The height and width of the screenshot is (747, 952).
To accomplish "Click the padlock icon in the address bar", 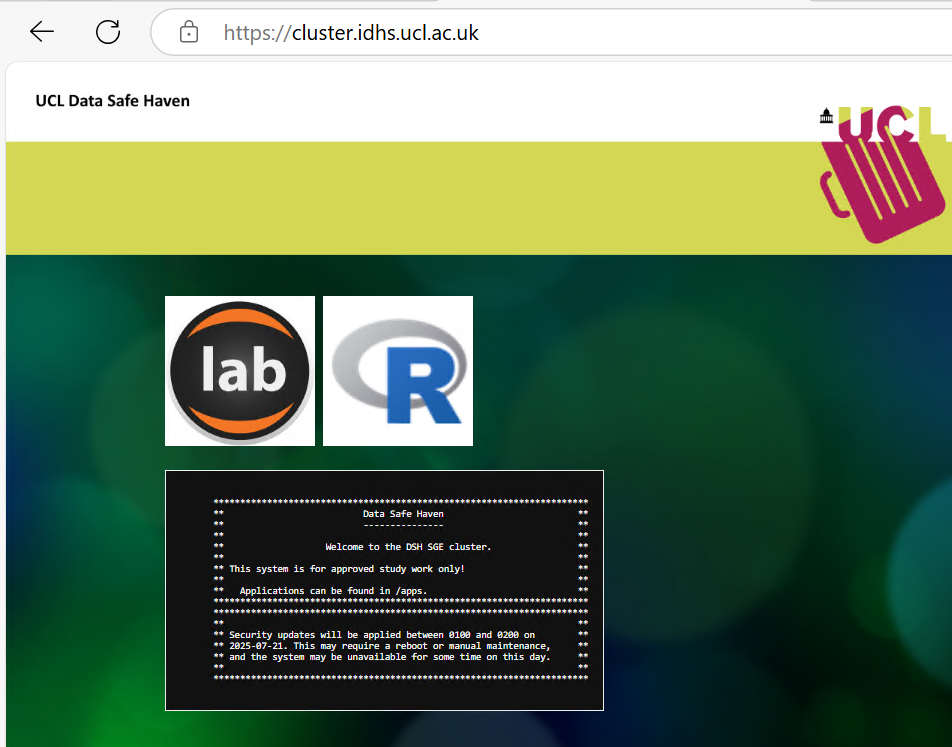I will point(188,31).
